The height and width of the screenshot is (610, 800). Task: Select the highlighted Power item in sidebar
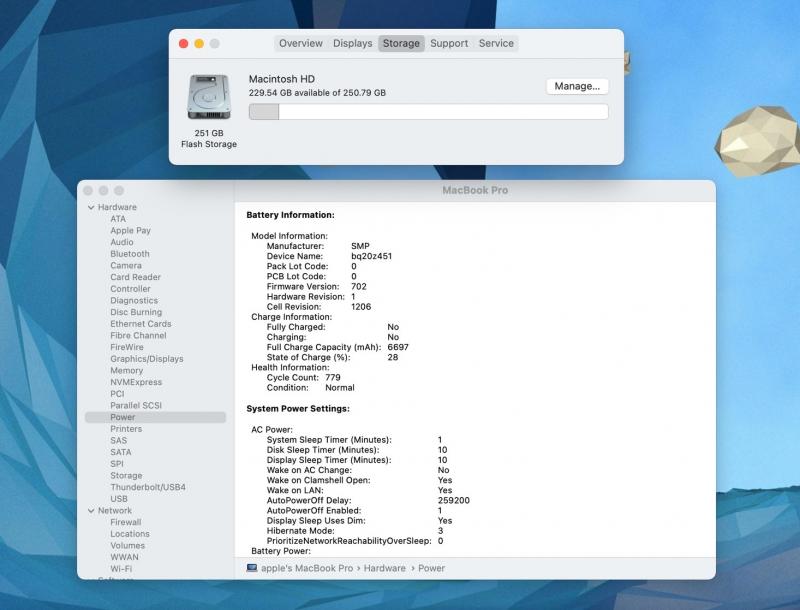pyautogui.click(x=155, y=417)
